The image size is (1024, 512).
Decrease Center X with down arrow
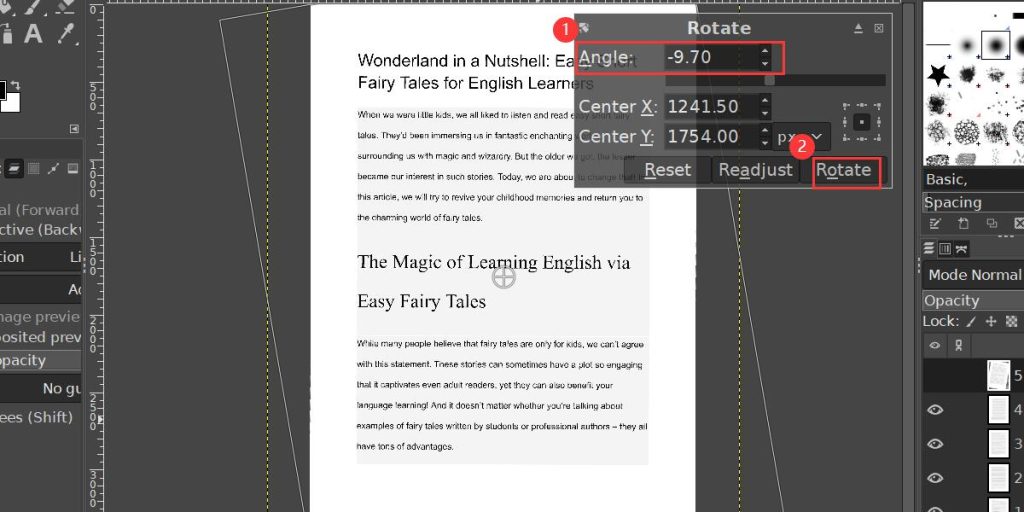(765, 113)
